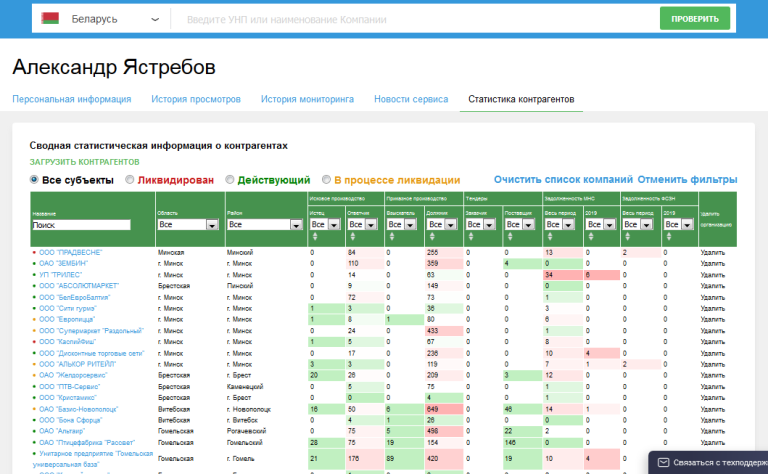This screenshot has height=474, width=768.
Task: Open company ОАО "Базис-Новополоцк"
Action: [x=79, y=409]
